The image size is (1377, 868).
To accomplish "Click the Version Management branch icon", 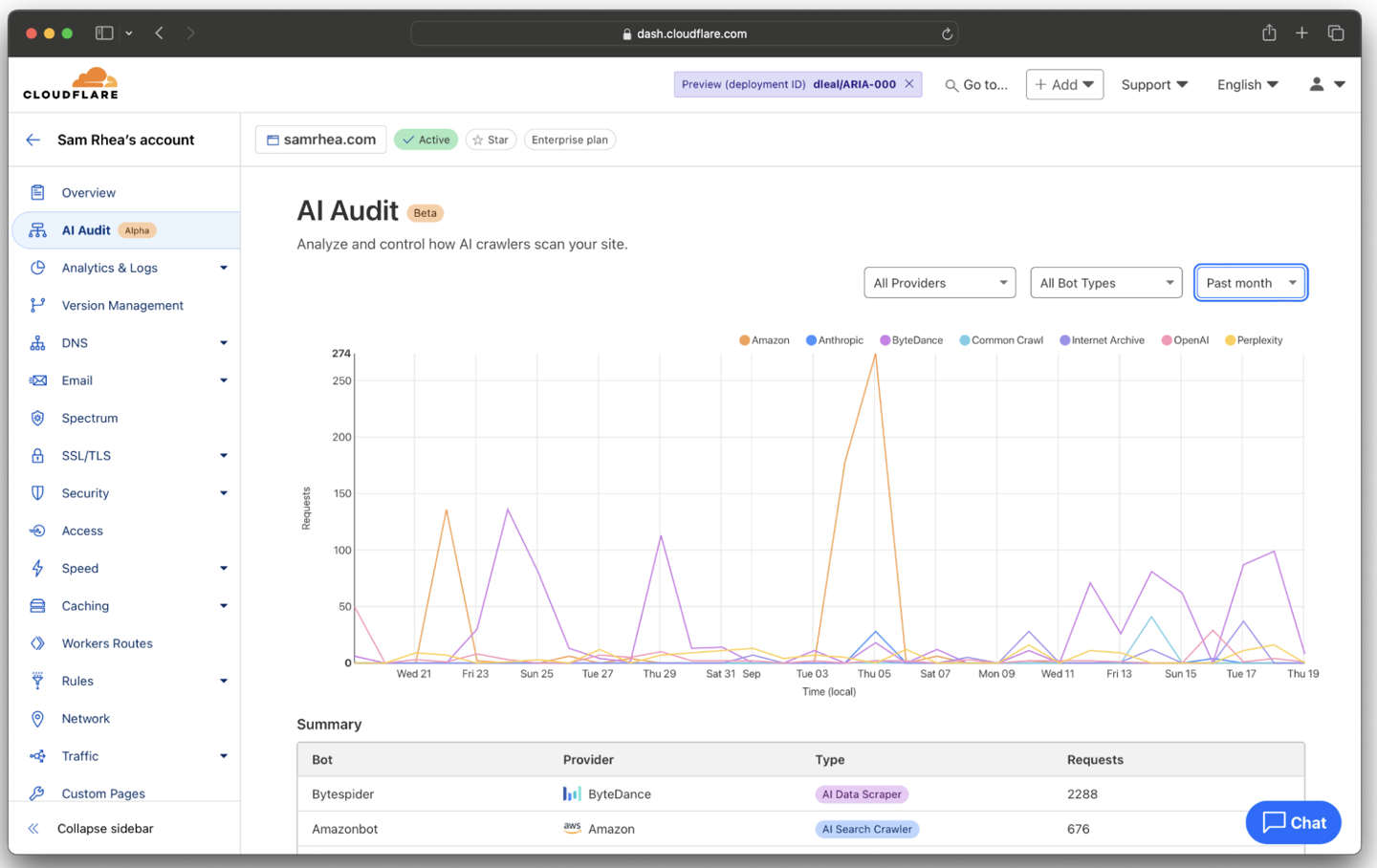I will tap(37, 305).
